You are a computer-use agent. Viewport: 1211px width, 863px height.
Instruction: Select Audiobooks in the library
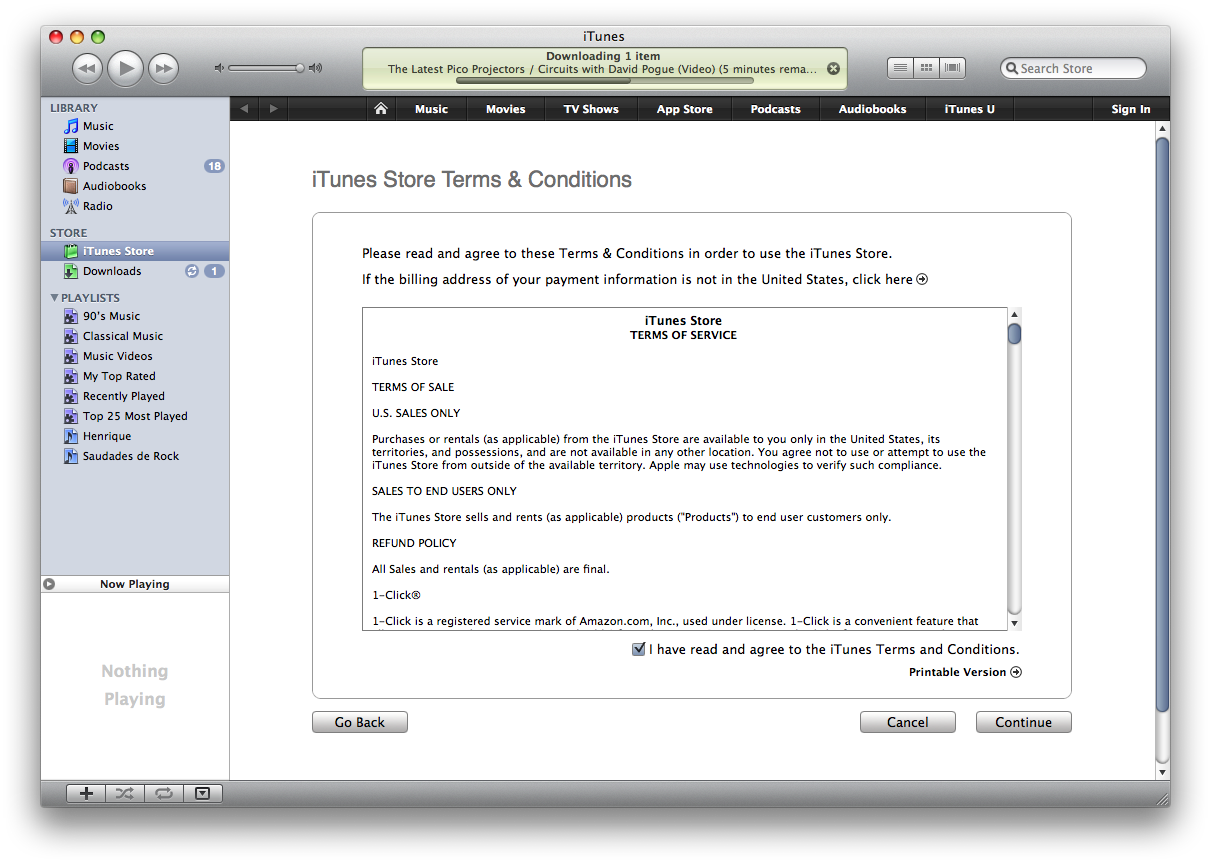135,186
